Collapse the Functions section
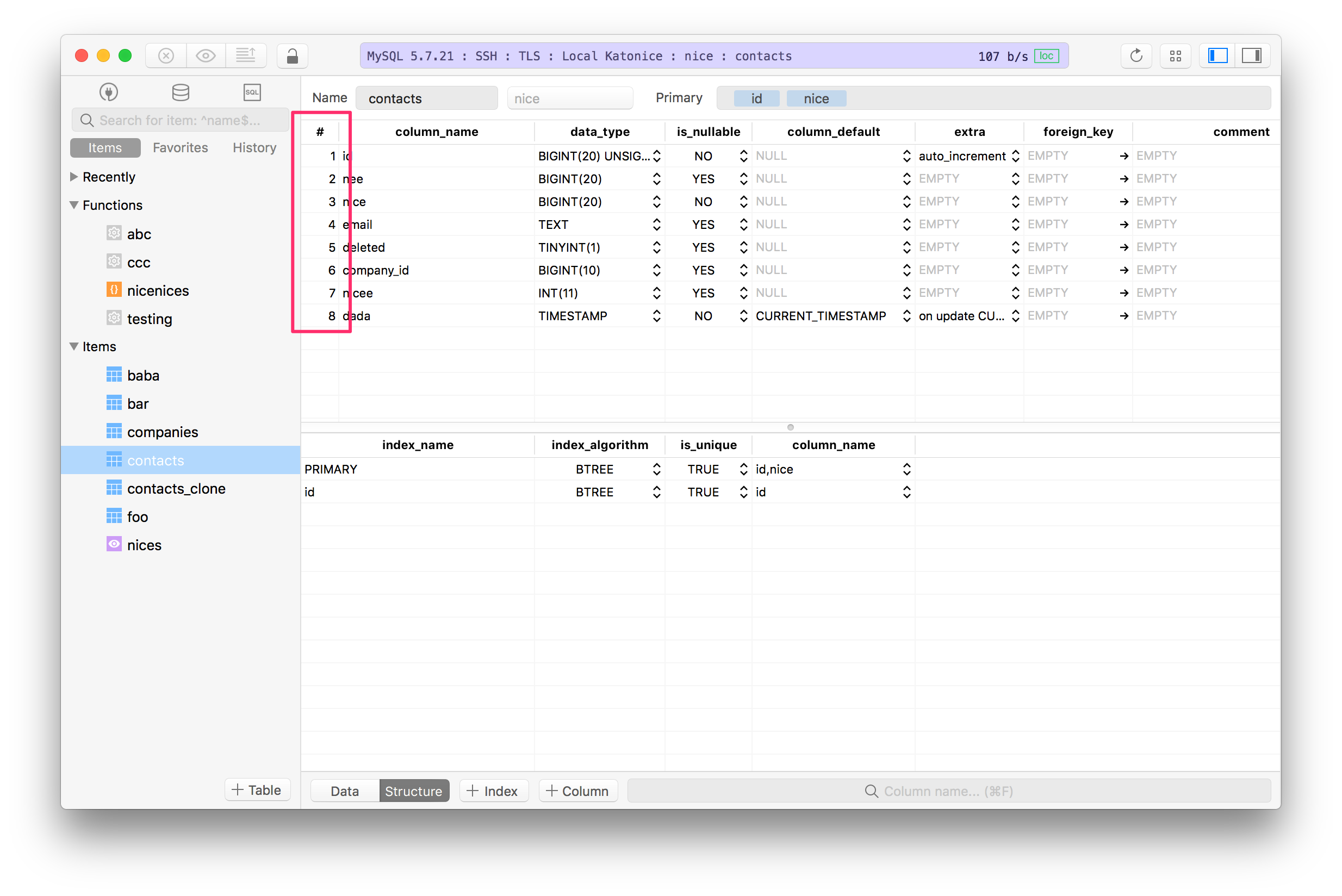Viewport: 1342px width, 896px height. (74, 204)
